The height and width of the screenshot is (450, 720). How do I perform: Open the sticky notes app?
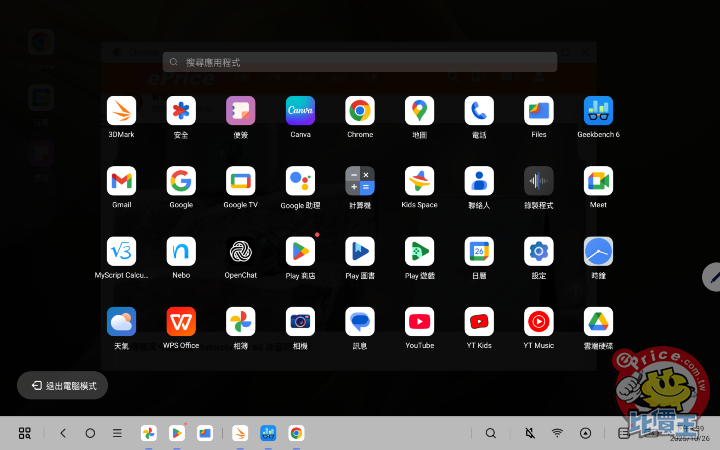tap(241, 111)
